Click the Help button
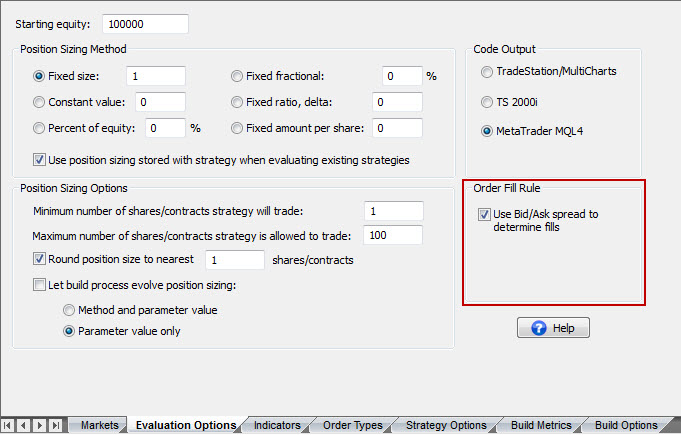681x435 pixels. coord(553,328)
